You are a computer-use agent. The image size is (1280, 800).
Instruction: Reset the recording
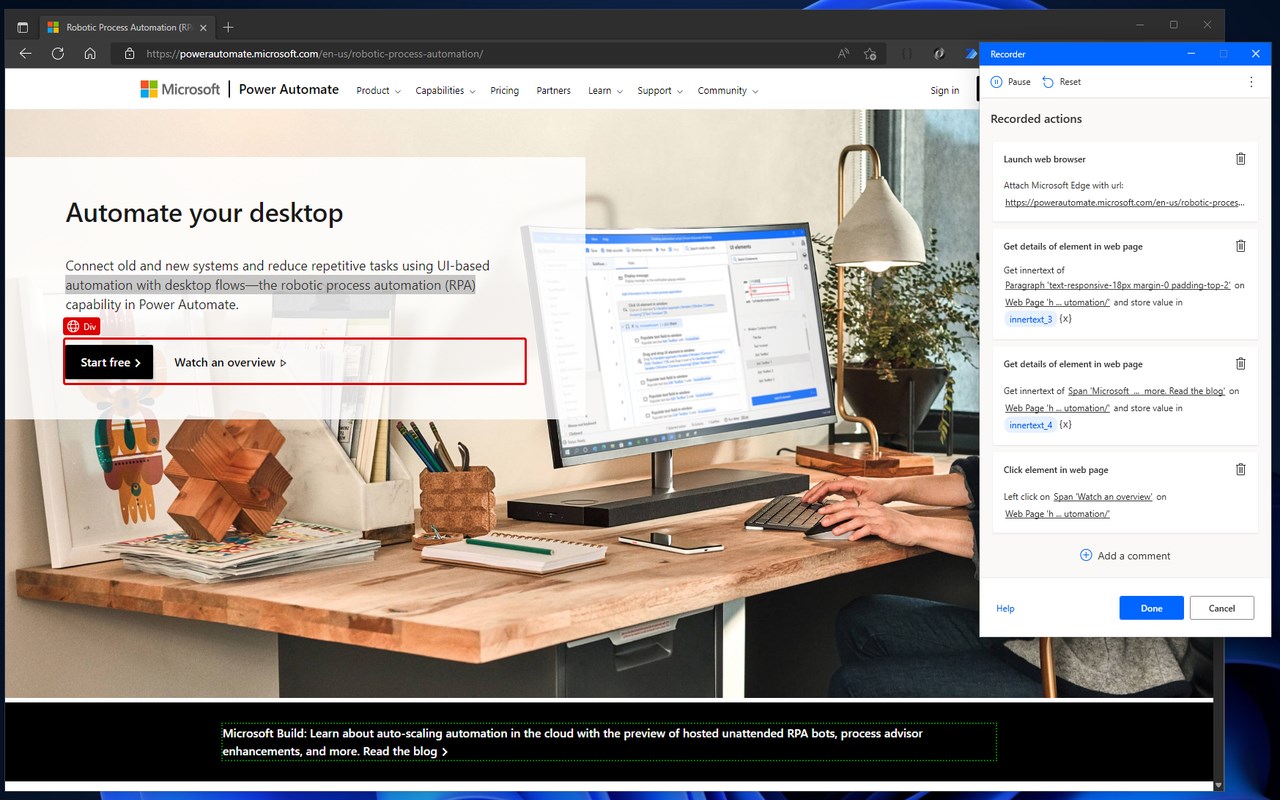point(1061,82)
